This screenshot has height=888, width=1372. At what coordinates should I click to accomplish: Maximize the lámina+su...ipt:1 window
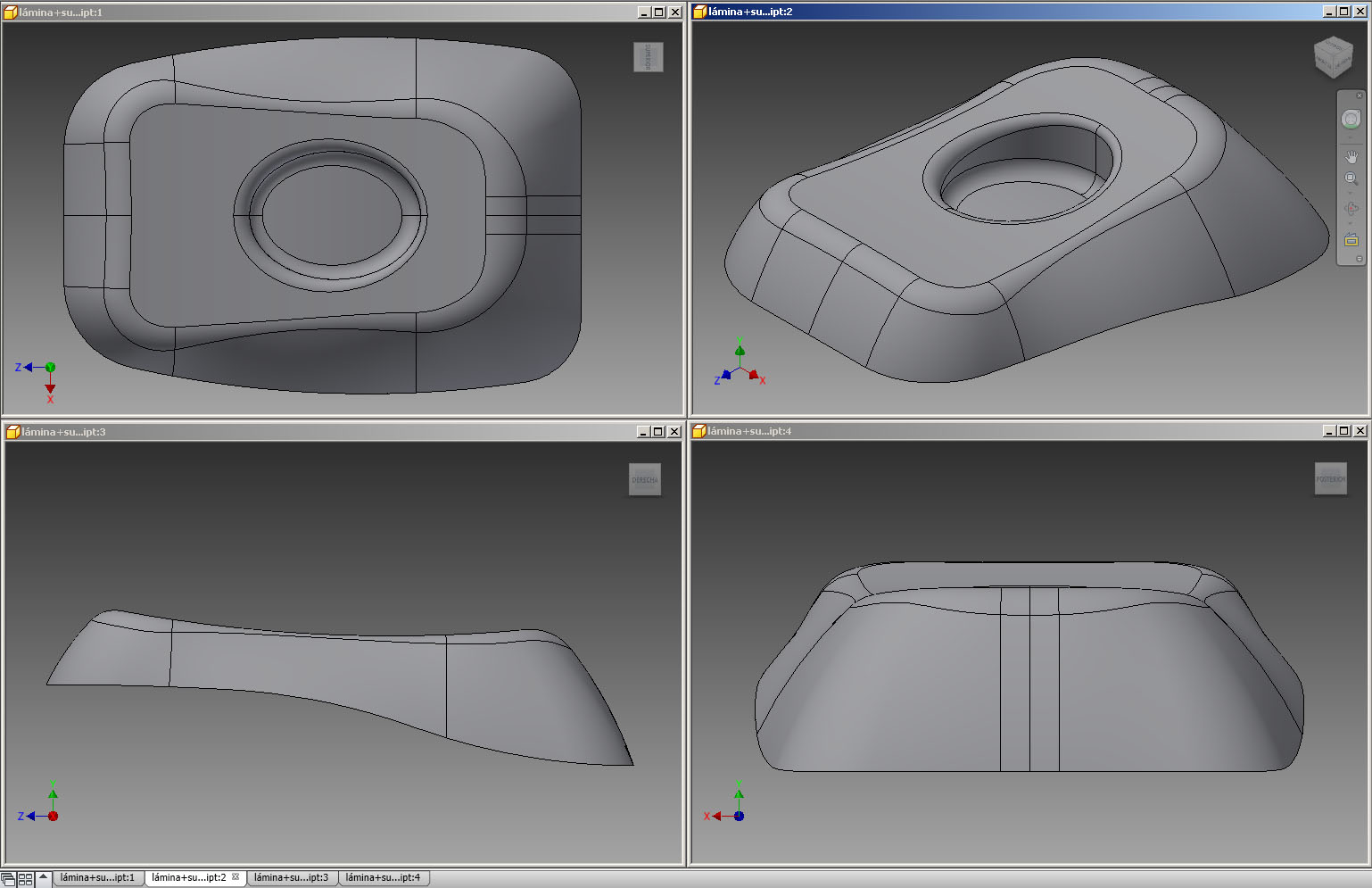659,12
